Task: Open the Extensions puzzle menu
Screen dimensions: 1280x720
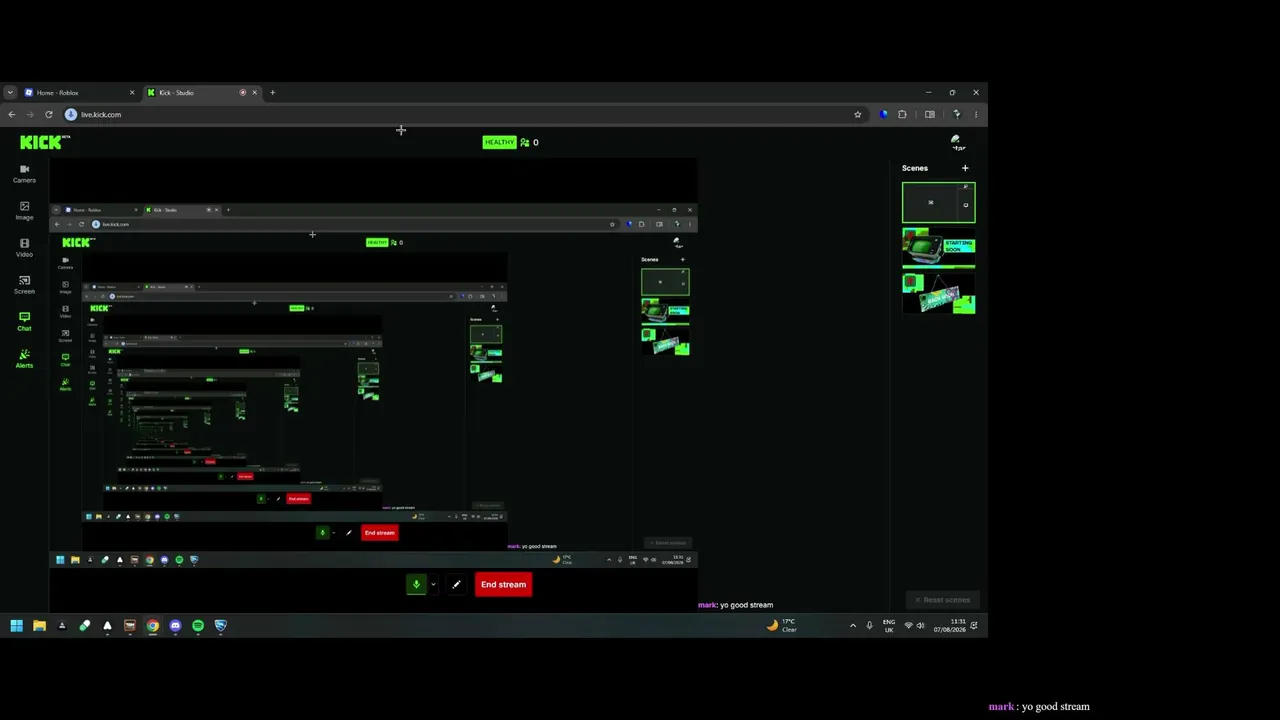Action: (x=902, y=115)
